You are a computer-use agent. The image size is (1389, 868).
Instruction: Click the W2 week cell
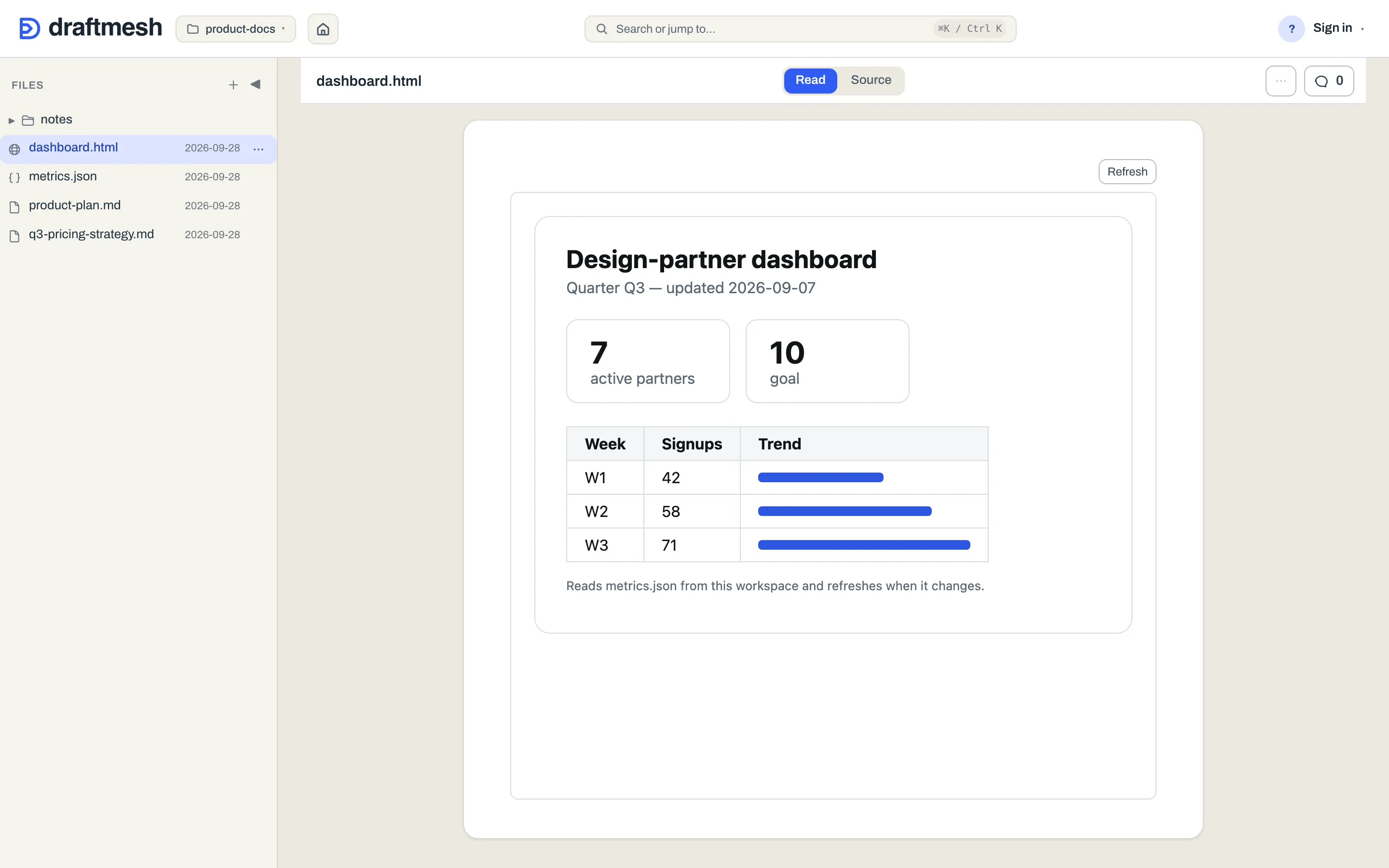coord(605,512)
